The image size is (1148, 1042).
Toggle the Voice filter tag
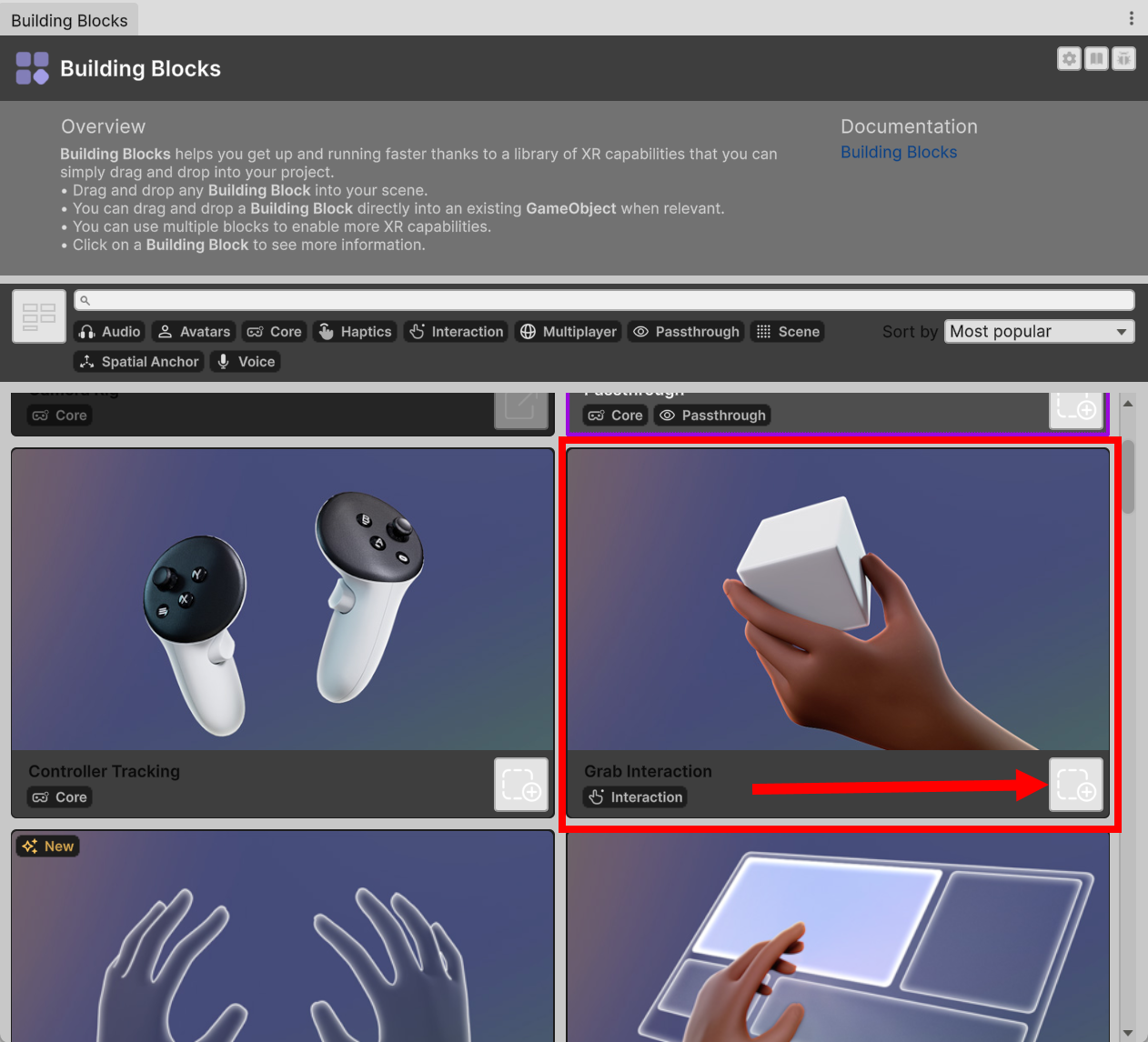245,362
